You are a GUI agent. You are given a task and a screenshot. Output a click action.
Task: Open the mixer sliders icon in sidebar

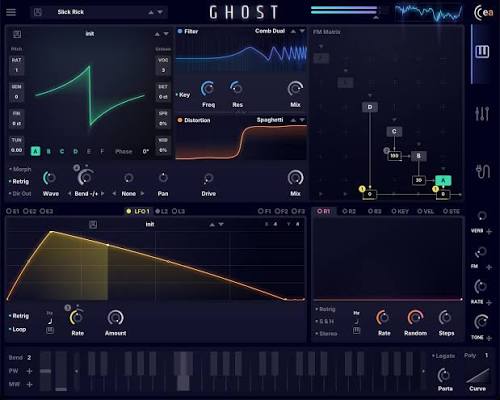tap(482, 113)
